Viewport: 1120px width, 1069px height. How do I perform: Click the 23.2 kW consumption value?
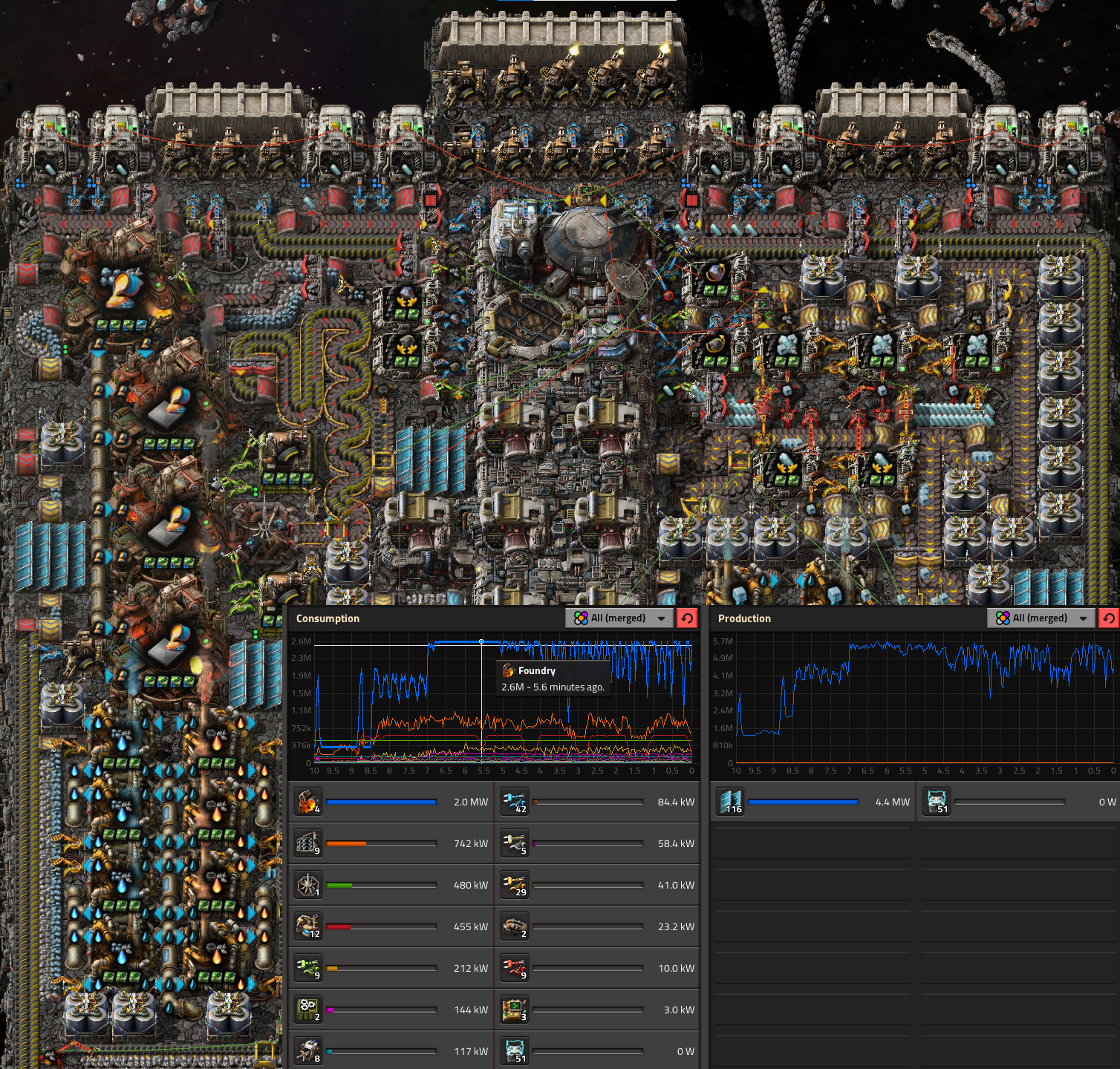676,926
